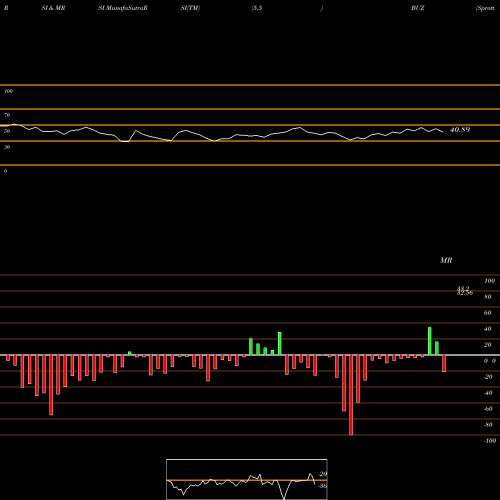
Task: Open the mini RSI thumbnail chart at the bottom
Action: 247,479
